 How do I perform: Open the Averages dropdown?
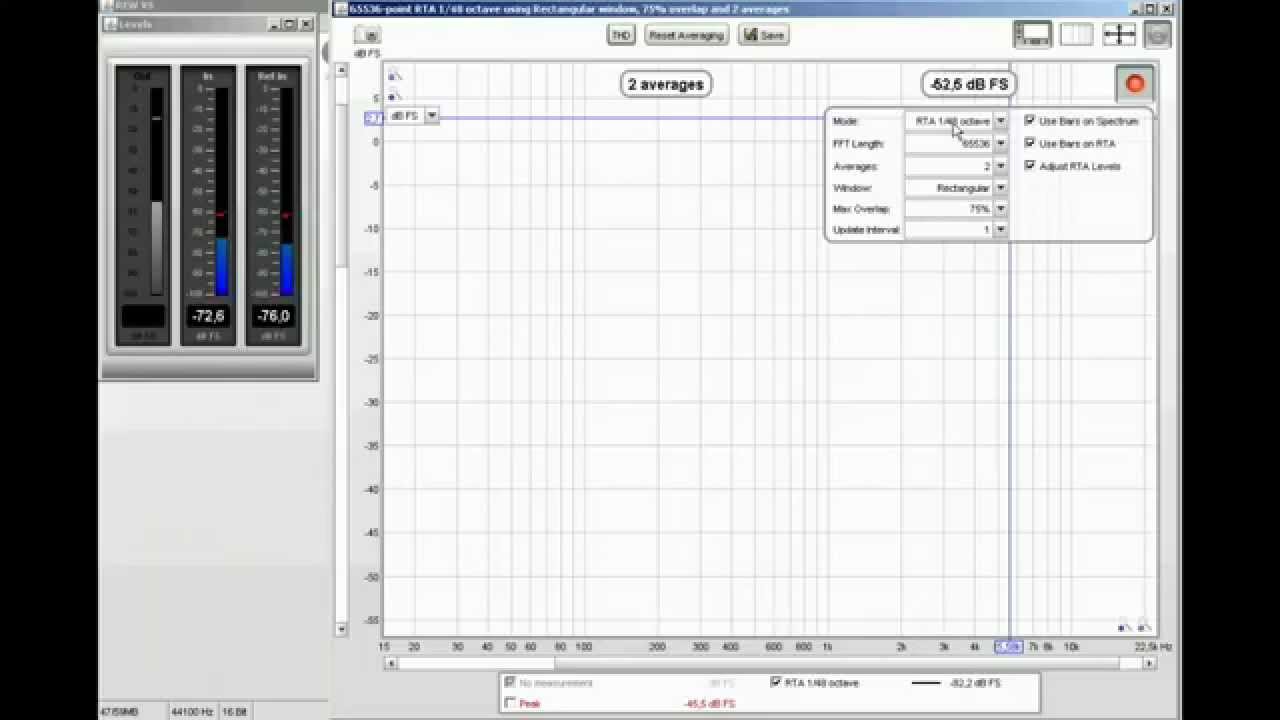point(1000,166)
